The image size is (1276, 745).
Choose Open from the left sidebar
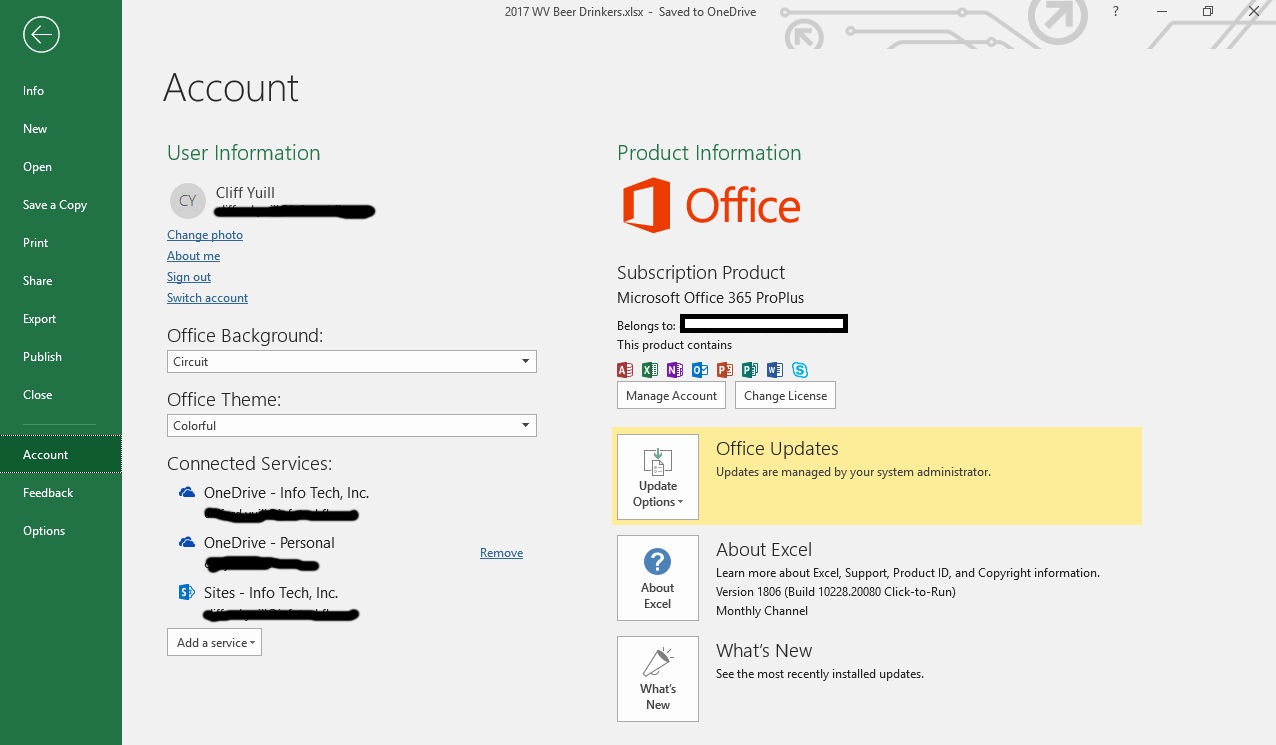click(x=61, y=166)
